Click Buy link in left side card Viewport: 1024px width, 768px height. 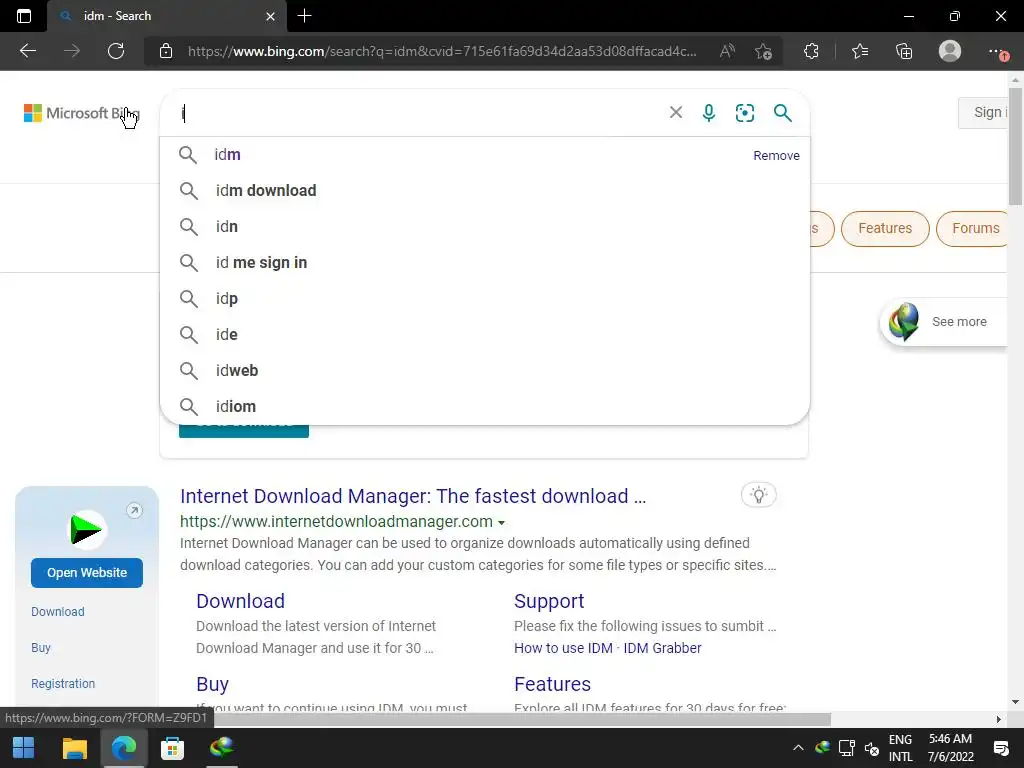(x=40, y=648)
